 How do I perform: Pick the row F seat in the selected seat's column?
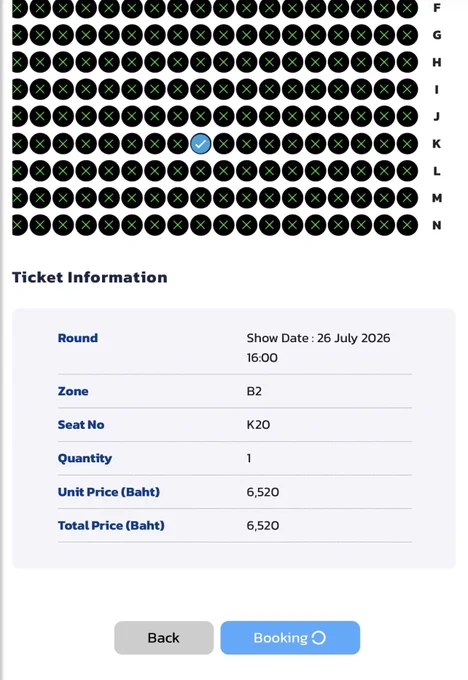coord(200,8)
